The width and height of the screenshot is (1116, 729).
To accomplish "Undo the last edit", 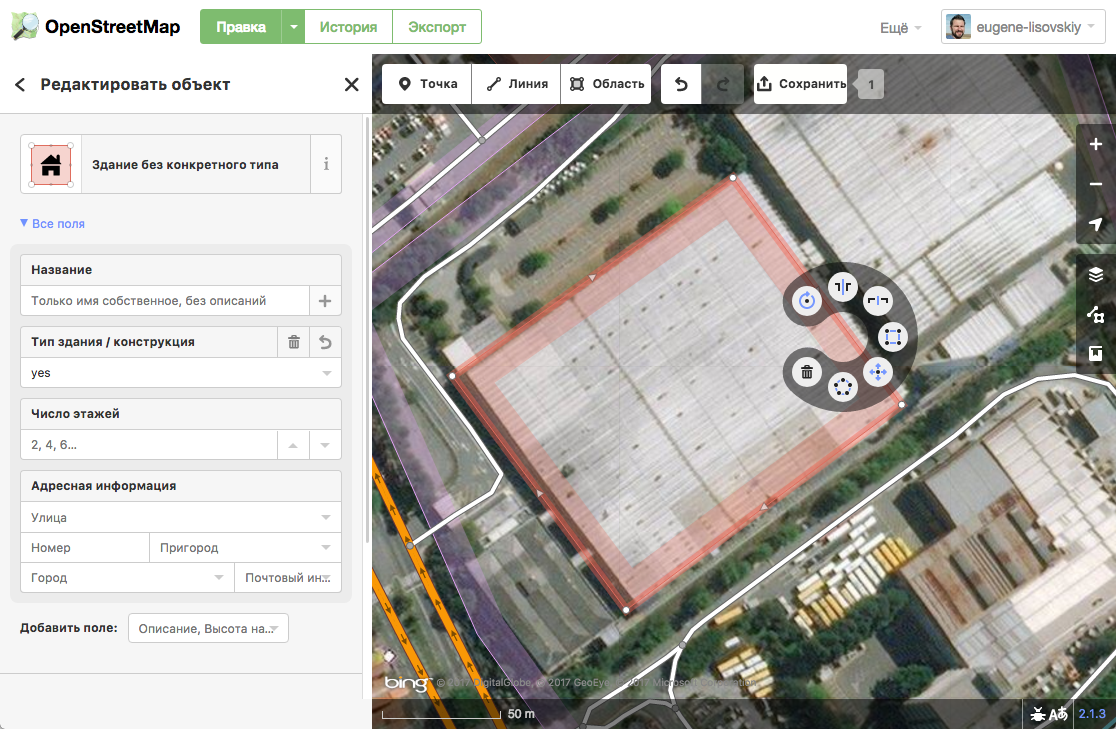I will coord(681,84).
